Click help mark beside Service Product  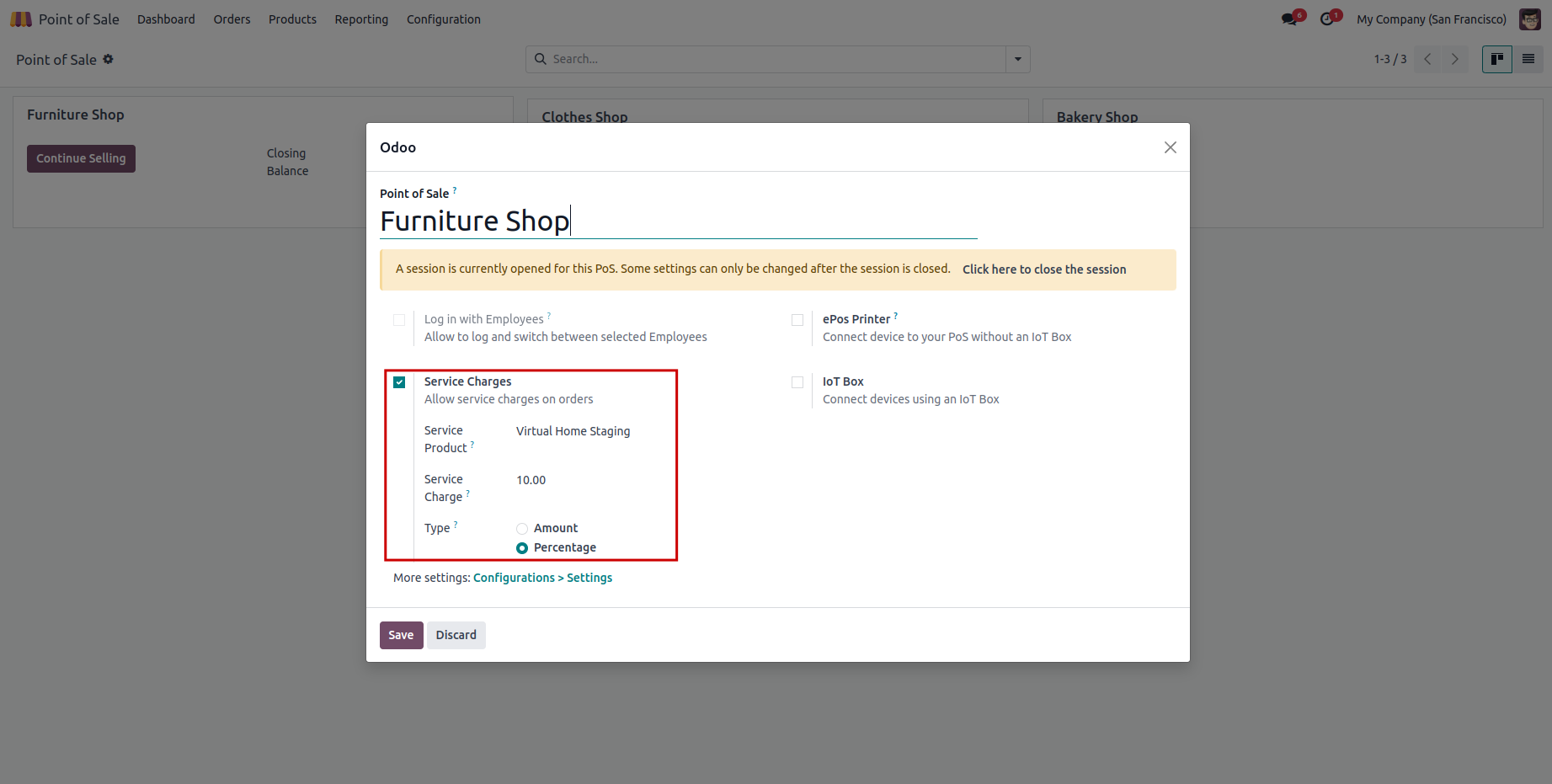click(472, 445)
